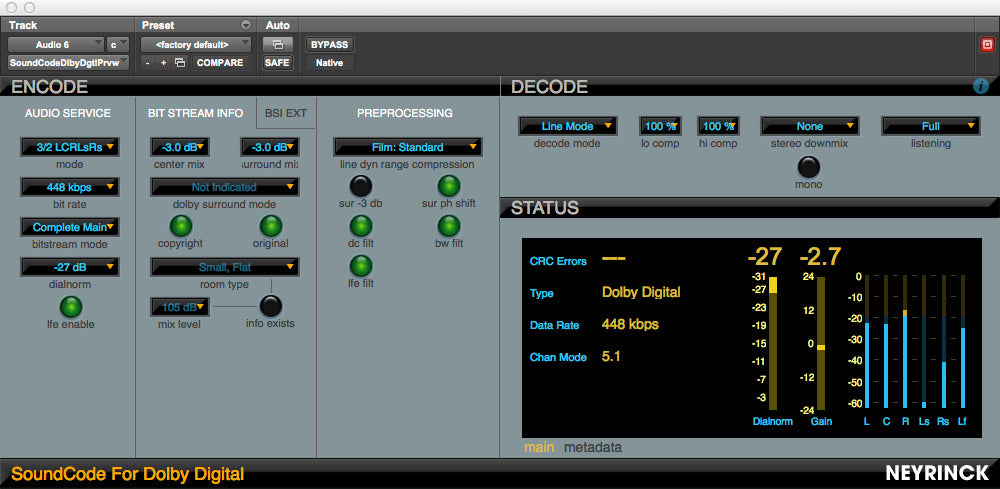Open the channel c selector
The height and width of the screenshot is (489, 1000).
click(118, 45)
